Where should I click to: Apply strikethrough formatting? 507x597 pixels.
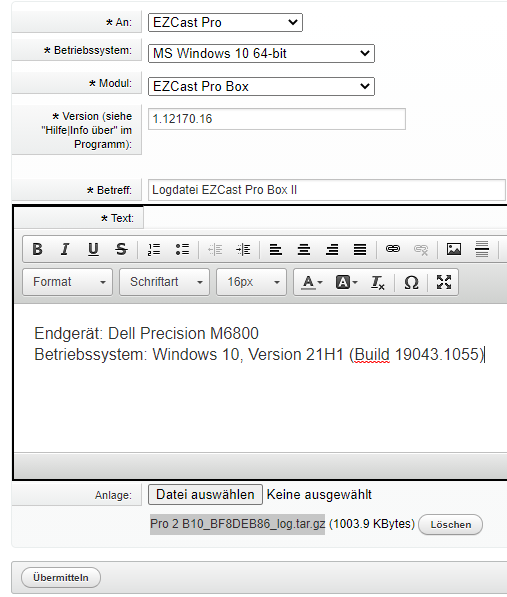coord(121,249)
